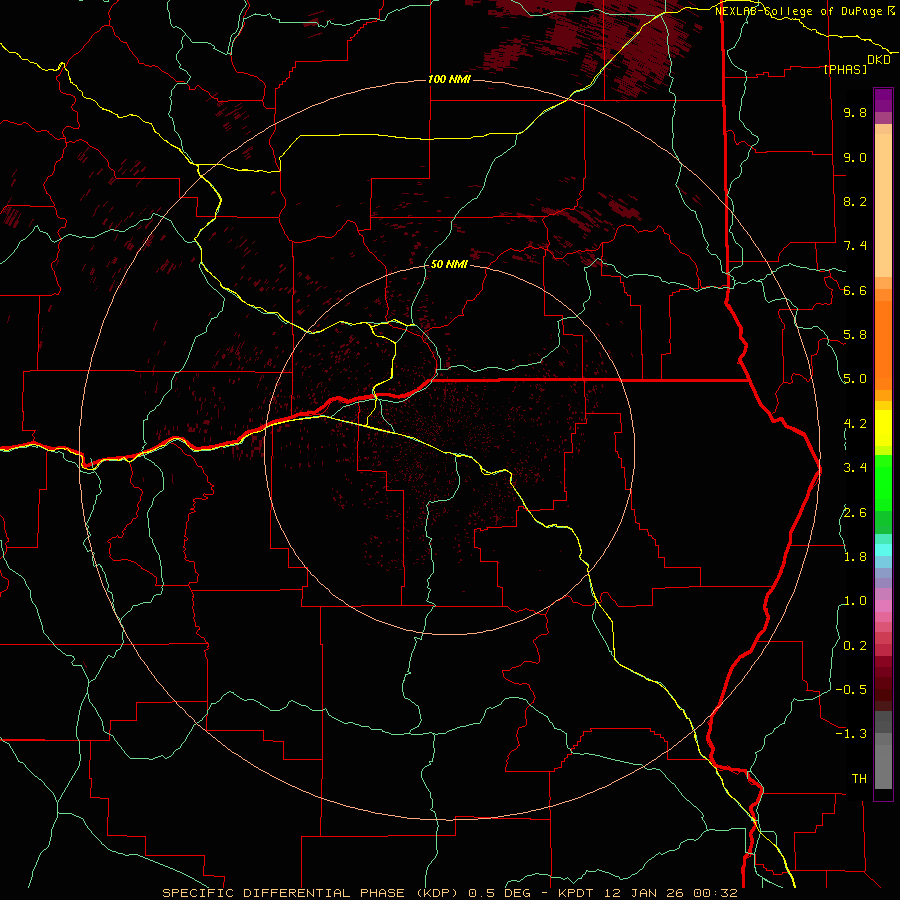
Task: Click the 00:32 timestamp
Action: tap(715, 893)
